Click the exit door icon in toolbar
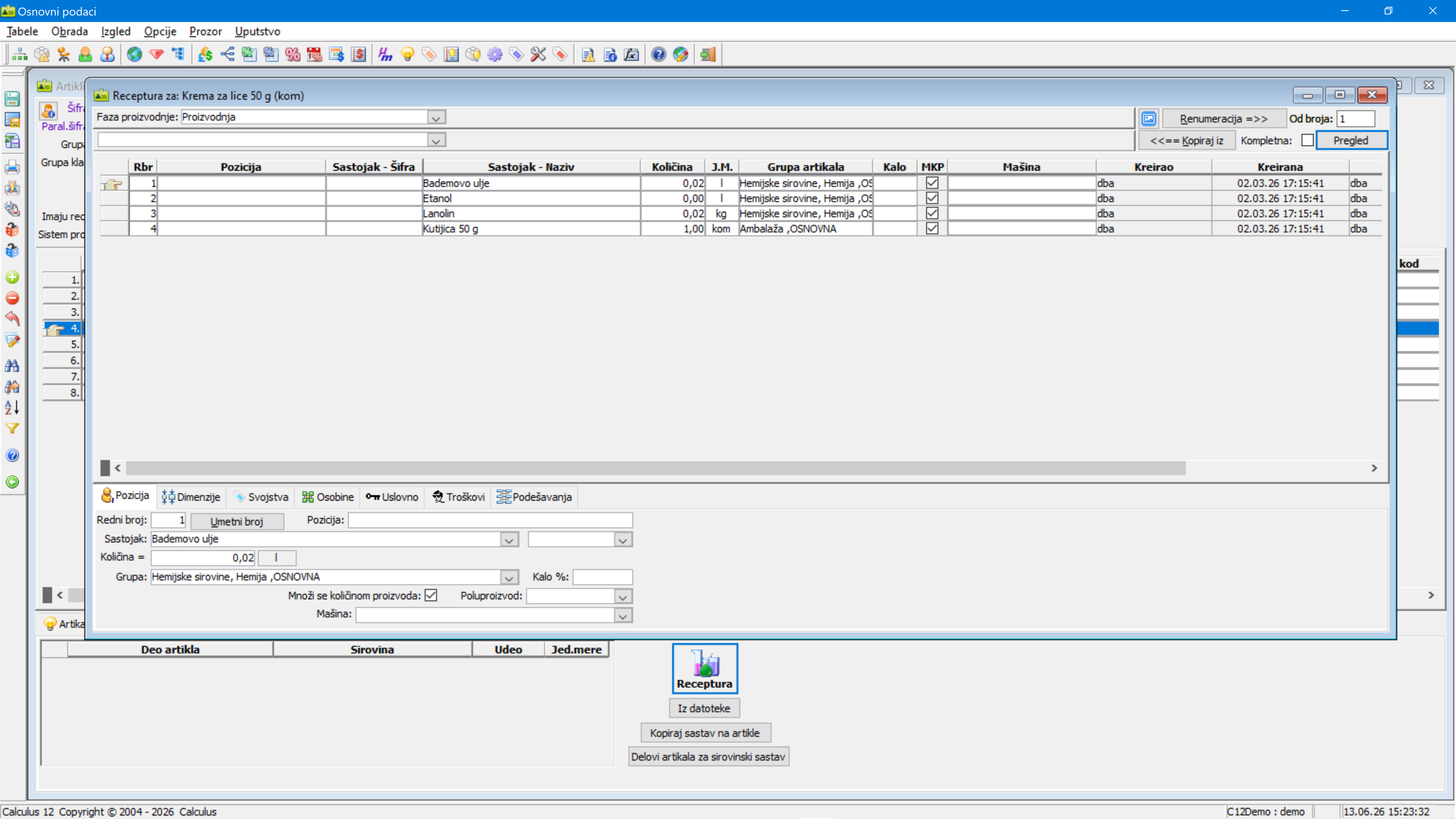Screen dimensions: 1456x819 coord(708,54)
